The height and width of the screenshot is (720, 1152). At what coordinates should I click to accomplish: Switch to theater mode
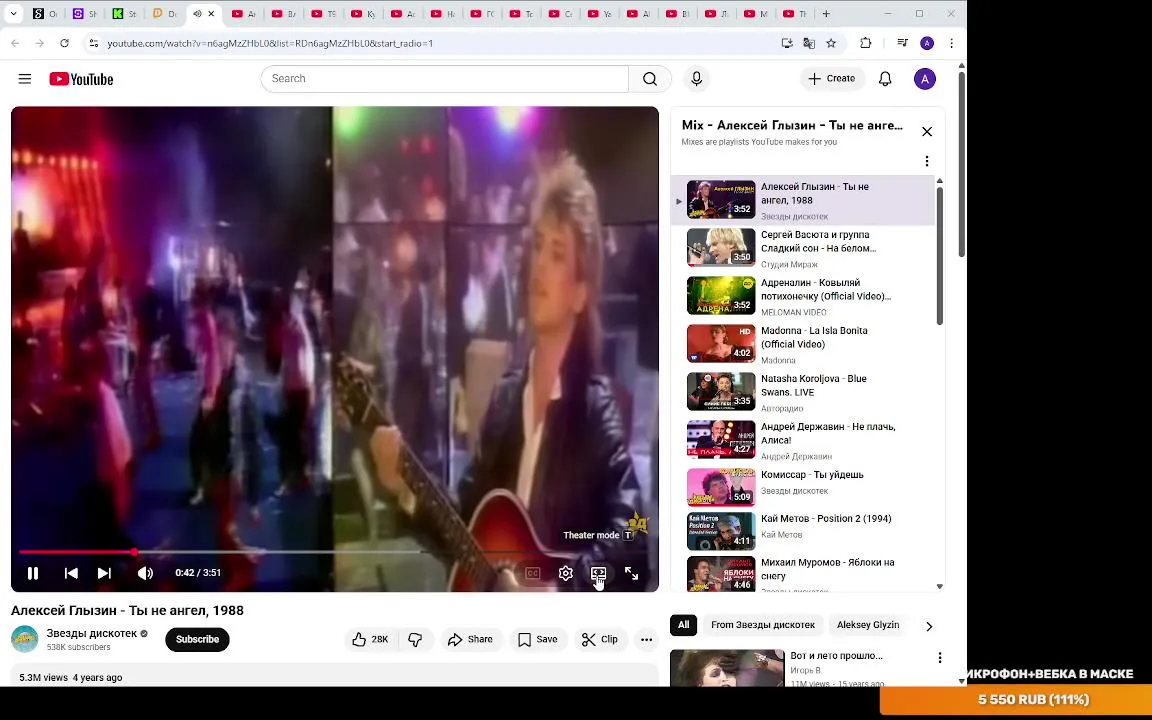(x=598, y=573)
